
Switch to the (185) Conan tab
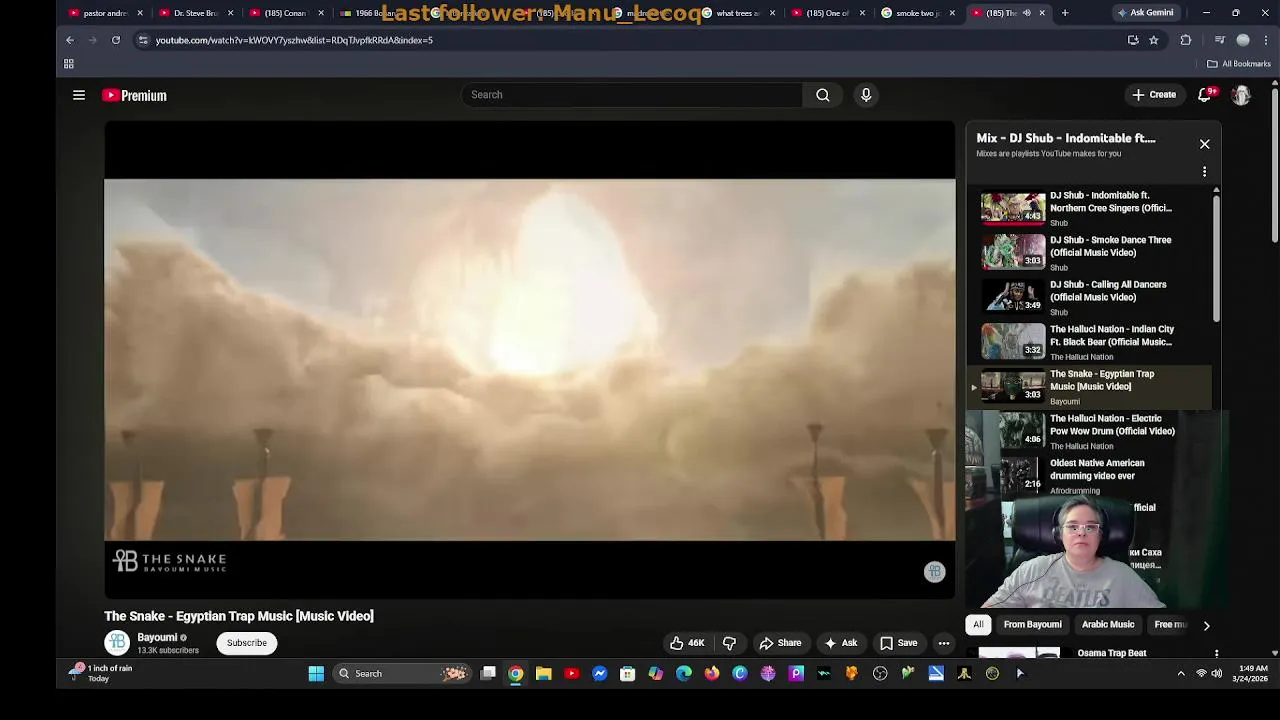(286, 13)
